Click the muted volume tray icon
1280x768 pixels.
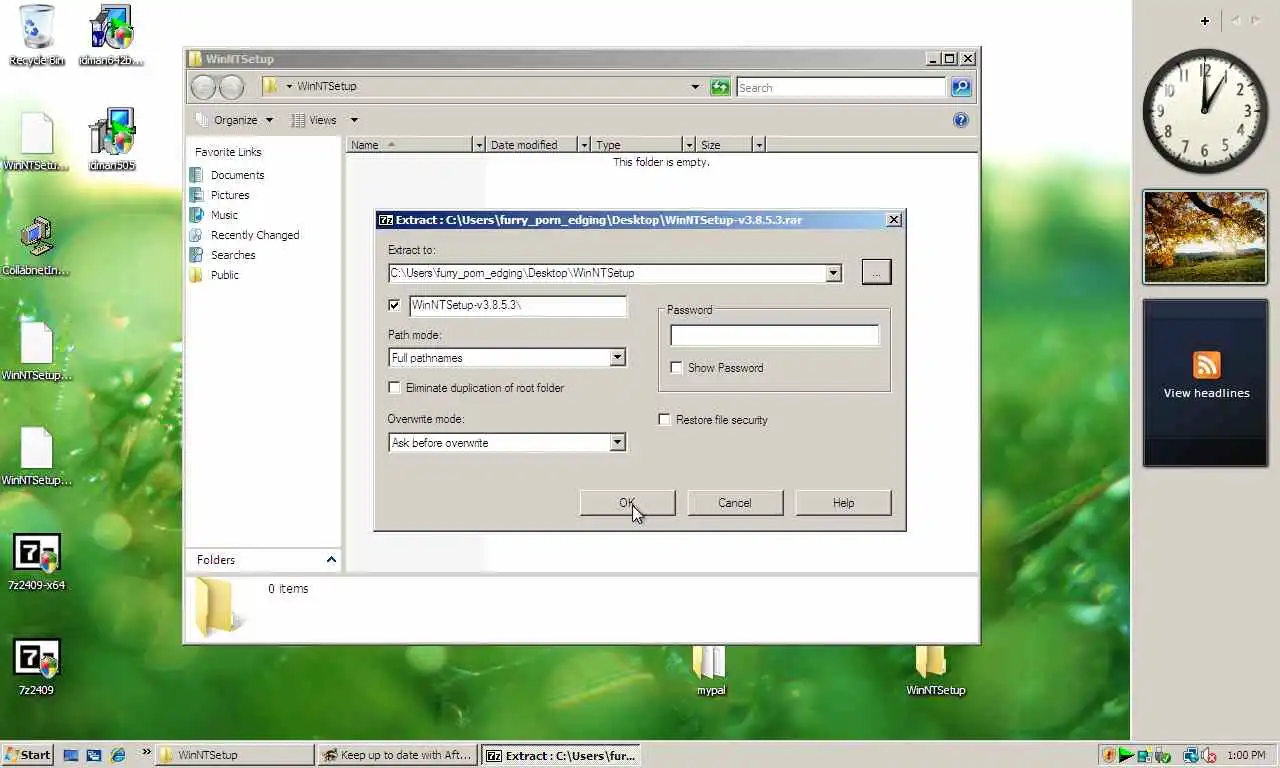[x=1208, y=755]
